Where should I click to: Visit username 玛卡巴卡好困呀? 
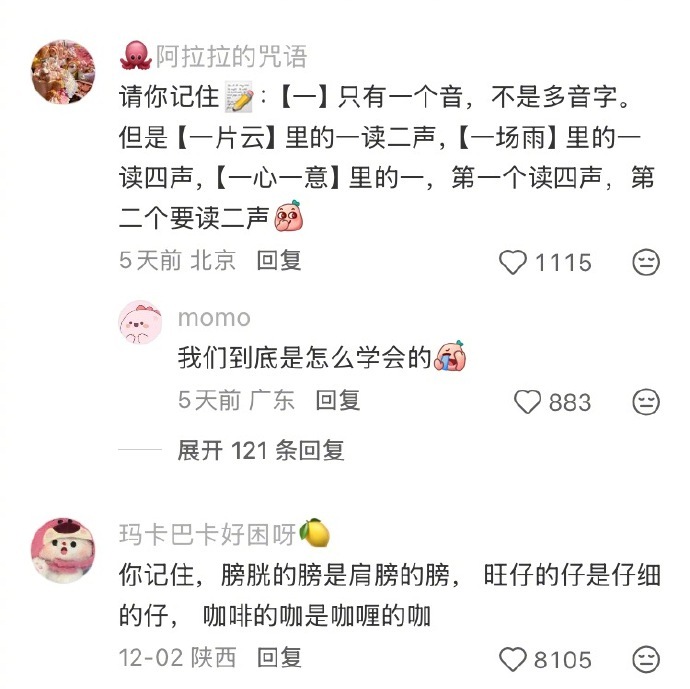[207, 535]
